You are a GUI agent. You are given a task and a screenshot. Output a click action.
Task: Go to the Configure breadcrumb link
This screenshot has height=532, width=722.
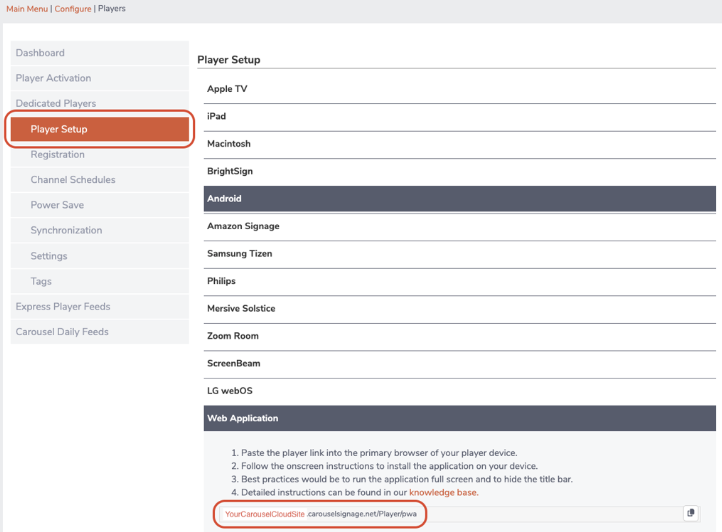coord(73,9)
